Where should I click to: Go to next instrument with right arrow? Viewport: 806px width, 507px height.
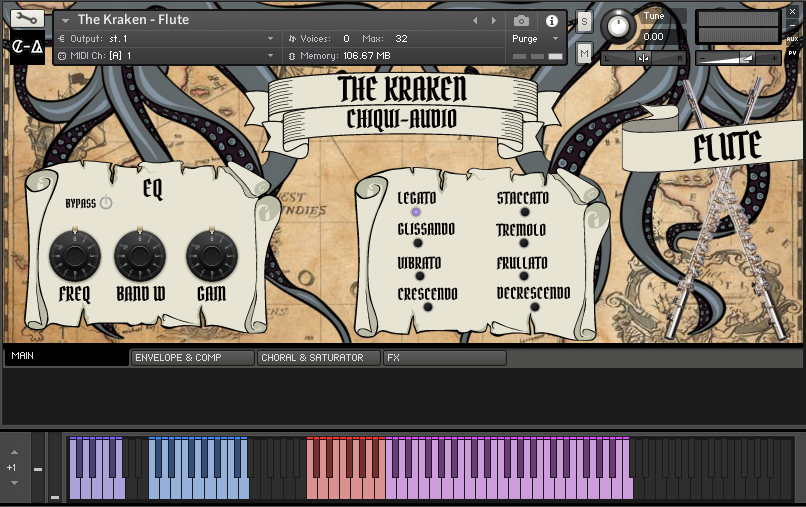[x=494, y=21]
